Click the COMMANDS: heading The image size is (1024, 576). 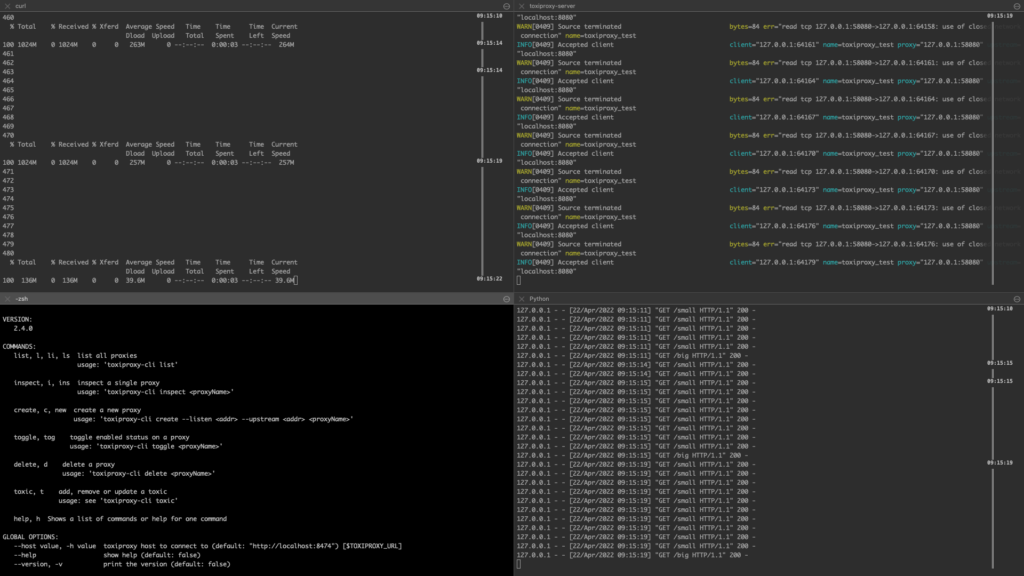tap(19, 347)
